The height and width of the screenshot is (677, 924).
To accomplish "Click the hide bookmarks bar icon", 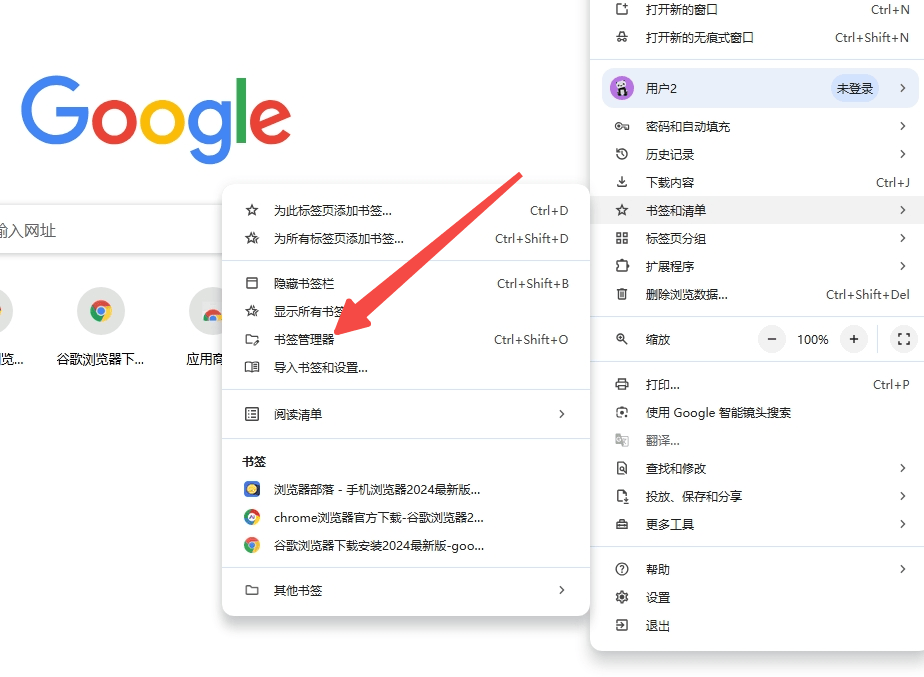I will click(x=252, y=283).
